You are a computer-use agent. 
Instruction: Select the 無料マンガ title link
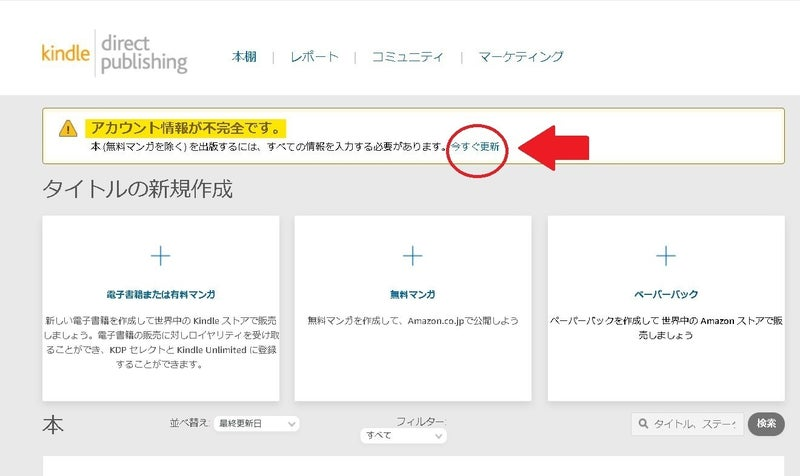412,294
